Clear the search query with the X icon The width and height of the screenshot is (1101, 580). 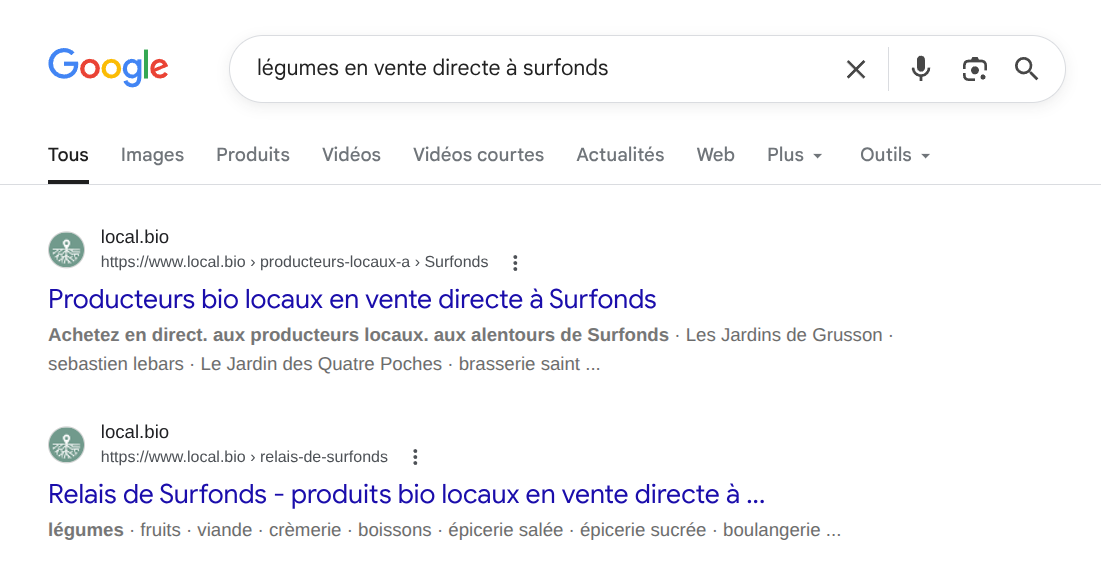856,69
